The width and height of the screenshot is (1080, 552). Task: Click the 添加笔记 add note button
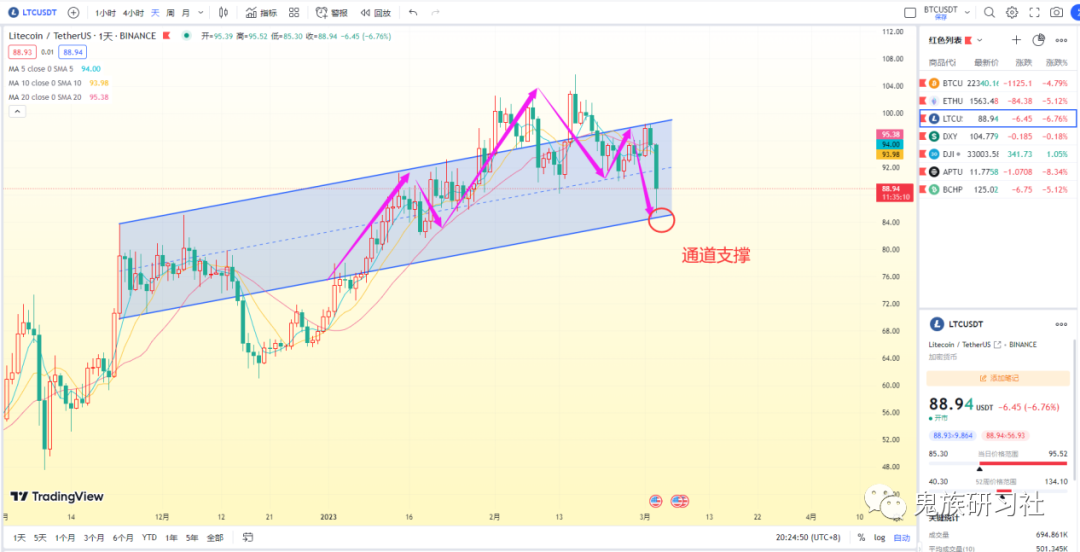click(997, 378)
